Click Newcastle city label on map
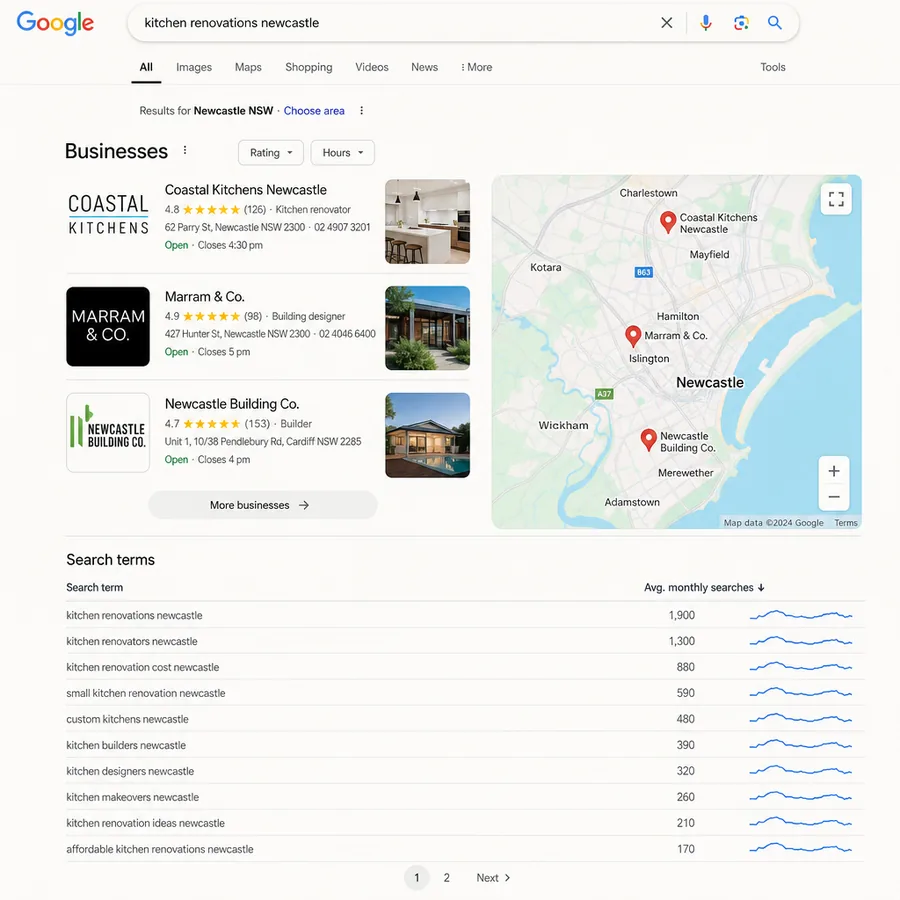The width and height of the screenshot is (900, 900). [x=709, y=382]
